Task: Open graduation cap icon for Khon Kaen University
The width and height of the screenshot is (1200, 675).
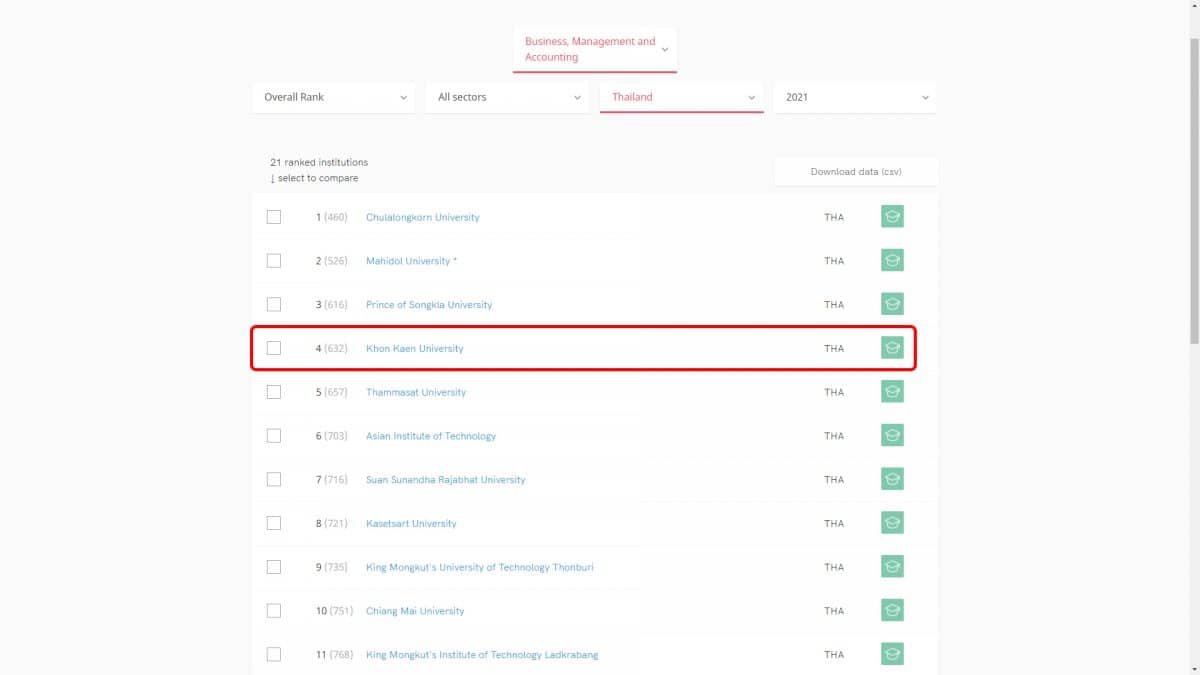Action: coord(892,348)
